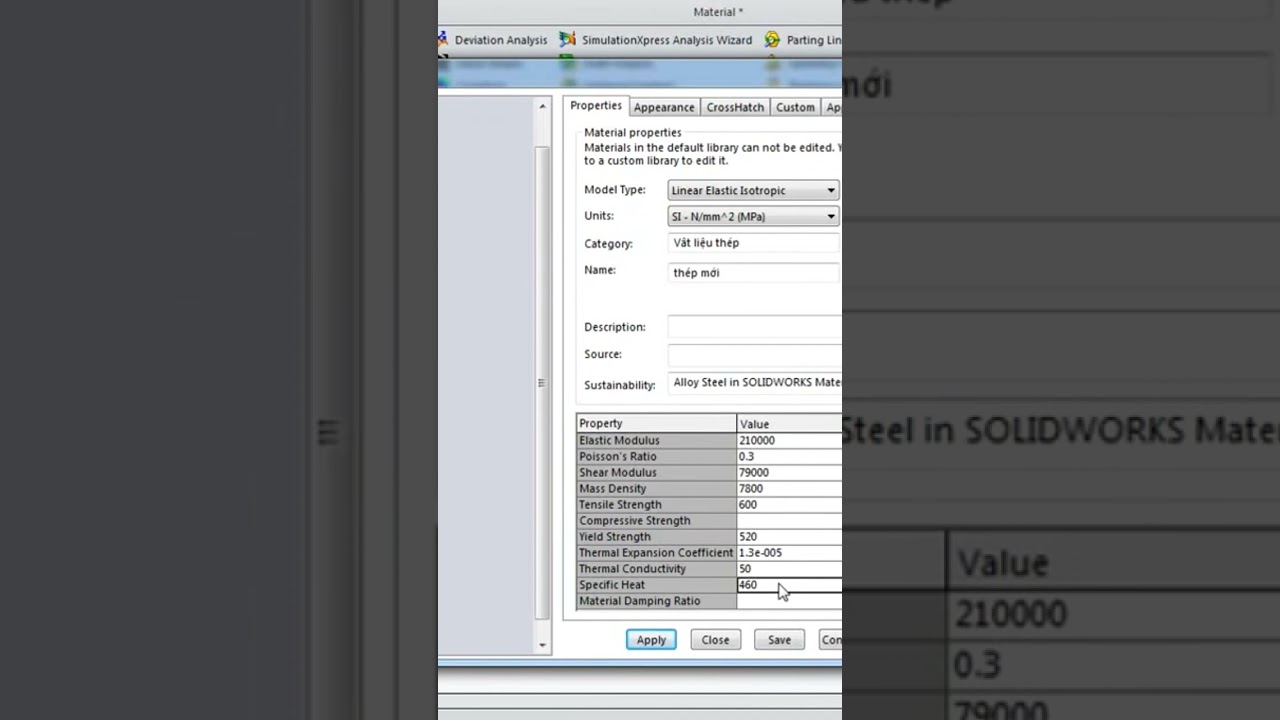Click the Compressive Strength property label

pos(634,520)
